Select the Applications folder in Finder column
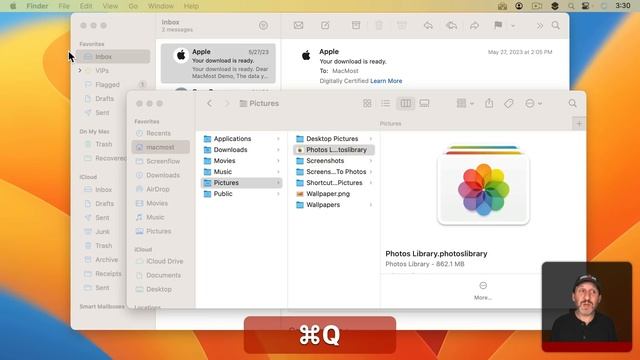640x360 pixels. coord(242,139)
